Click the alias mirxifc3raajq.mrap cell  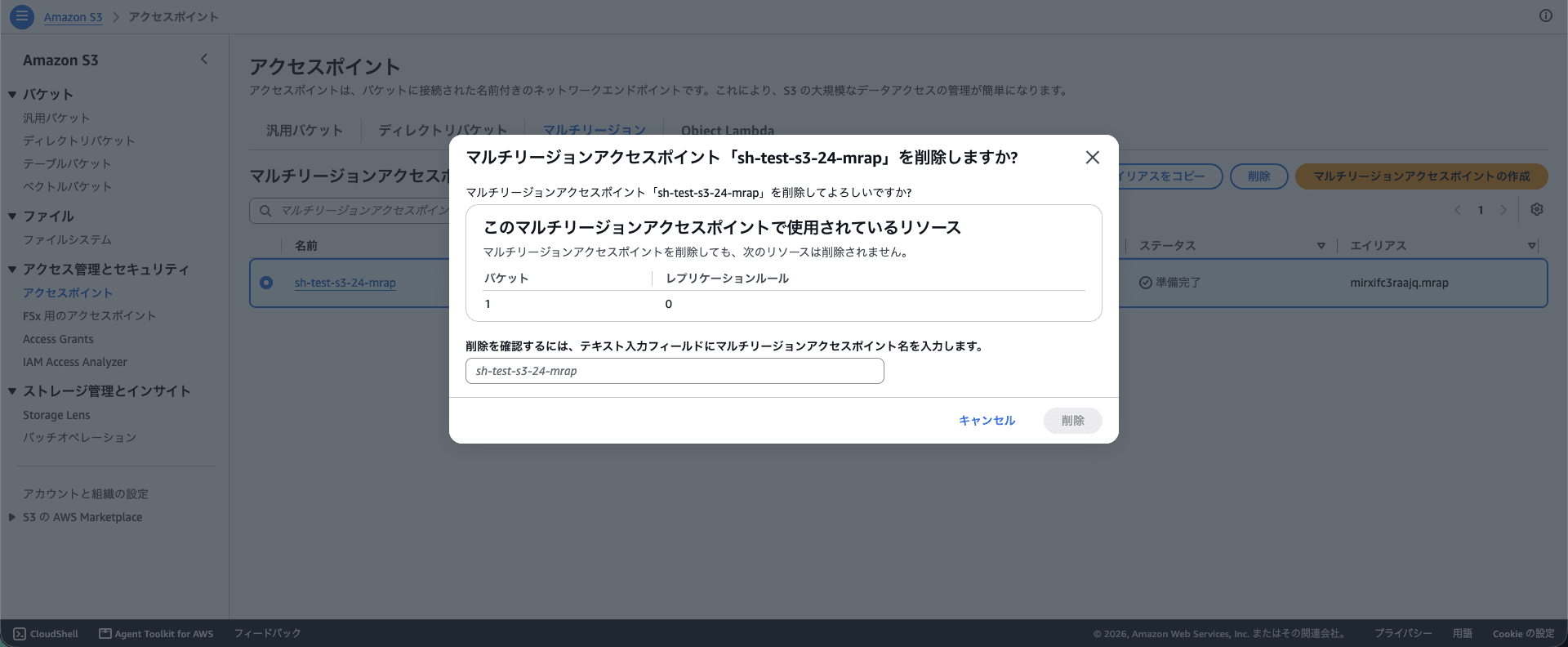point(1399,283)
